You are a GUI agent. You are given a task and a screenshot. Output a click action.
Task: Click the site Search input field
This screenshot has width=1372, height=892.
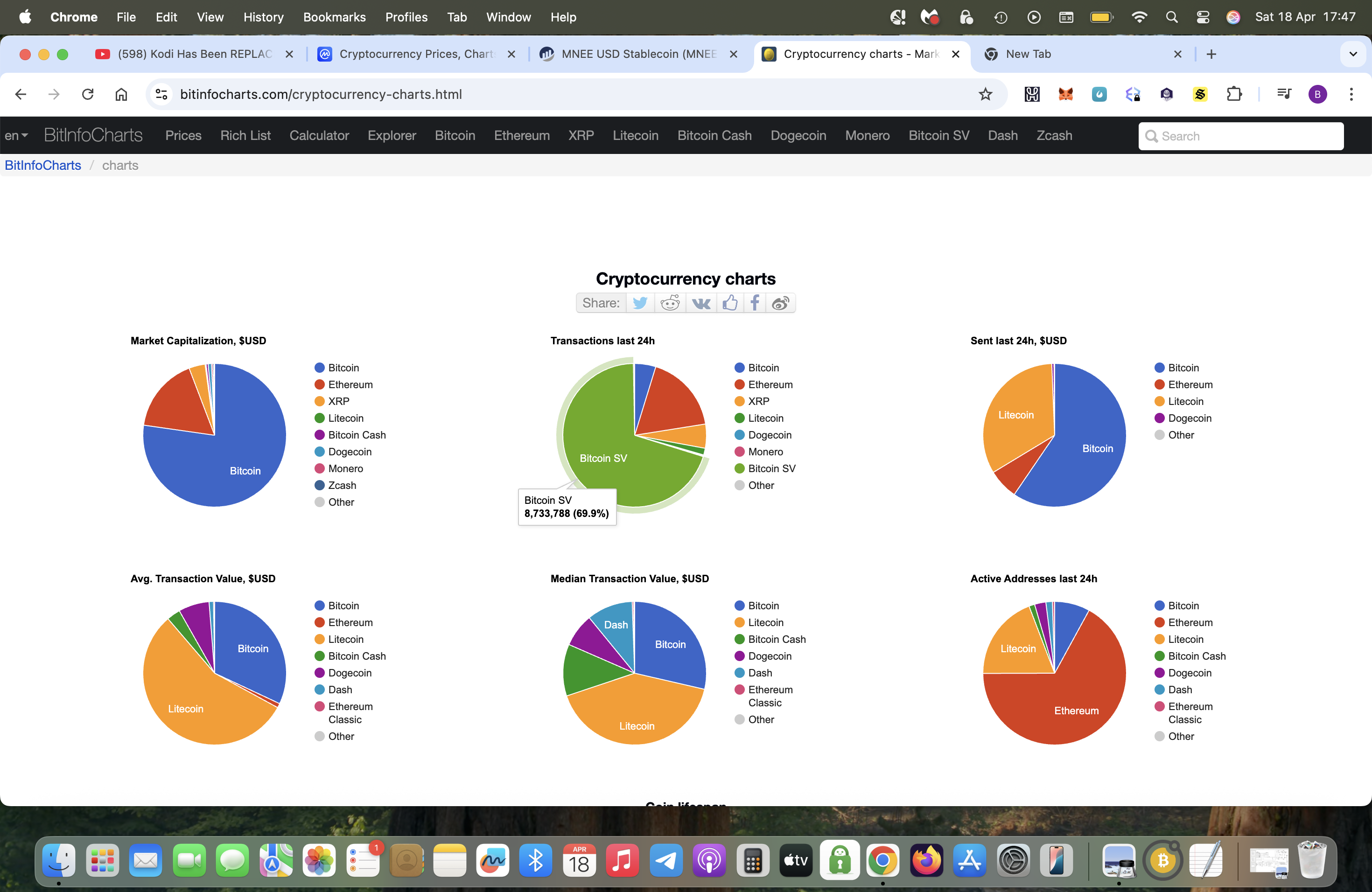[1240, 136]
